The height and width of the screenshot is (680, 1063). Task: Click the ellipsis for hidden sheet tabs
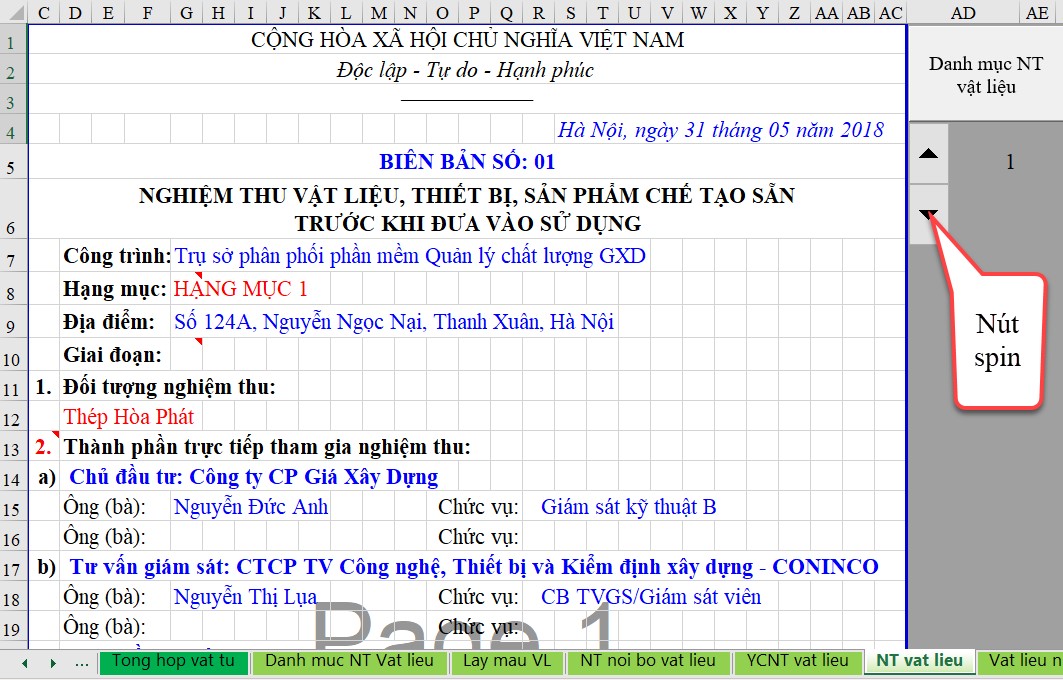point(81,662)
